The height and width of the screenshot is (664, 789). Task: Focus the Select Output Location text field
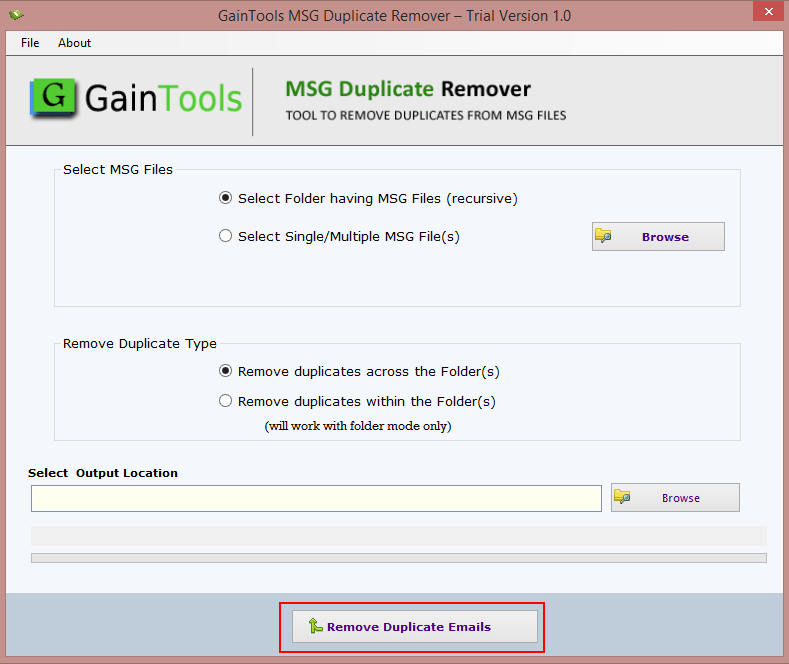[x=316, y=499]
